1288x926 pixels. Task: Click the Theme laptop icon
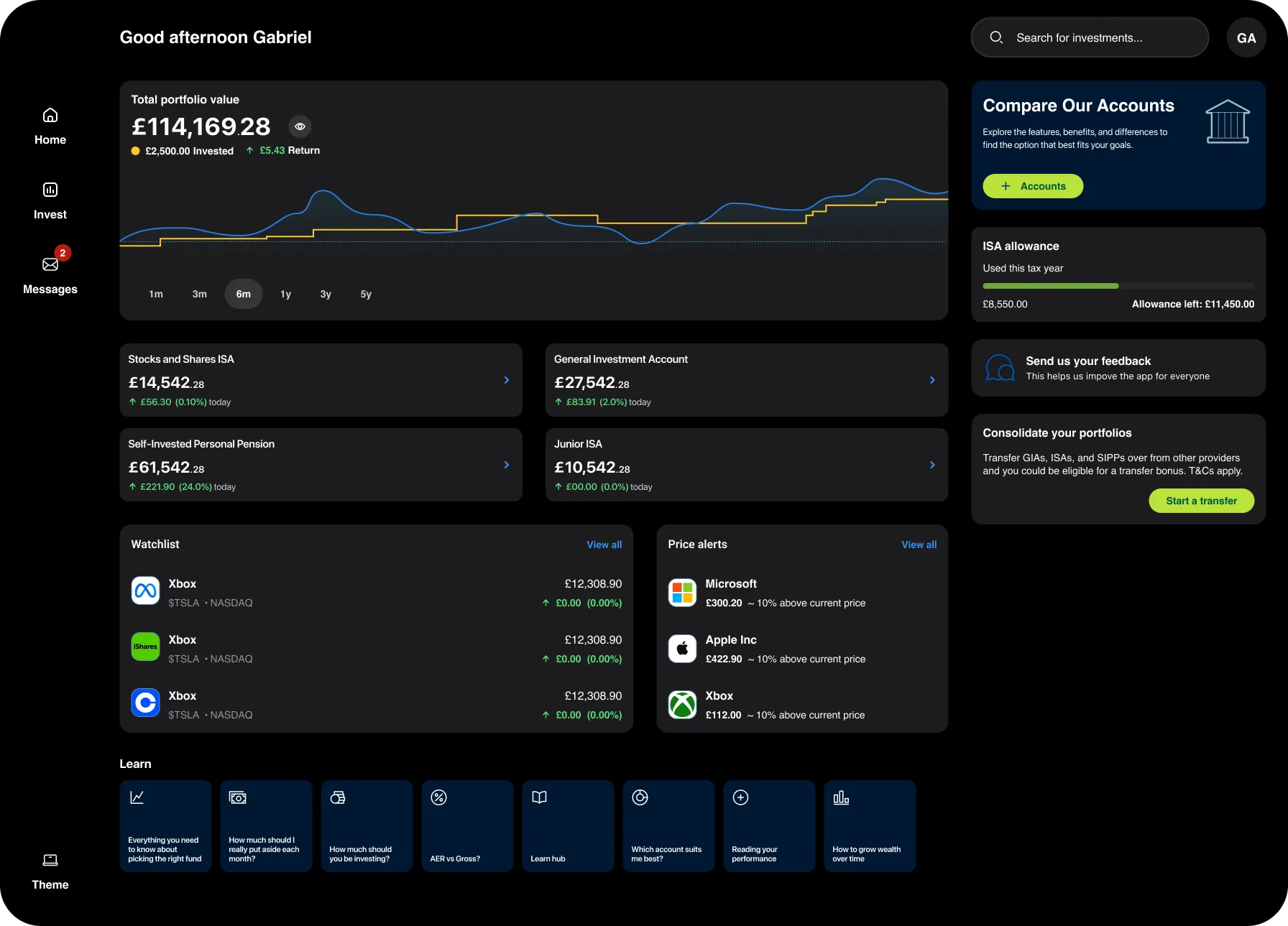tap(50, 860)
